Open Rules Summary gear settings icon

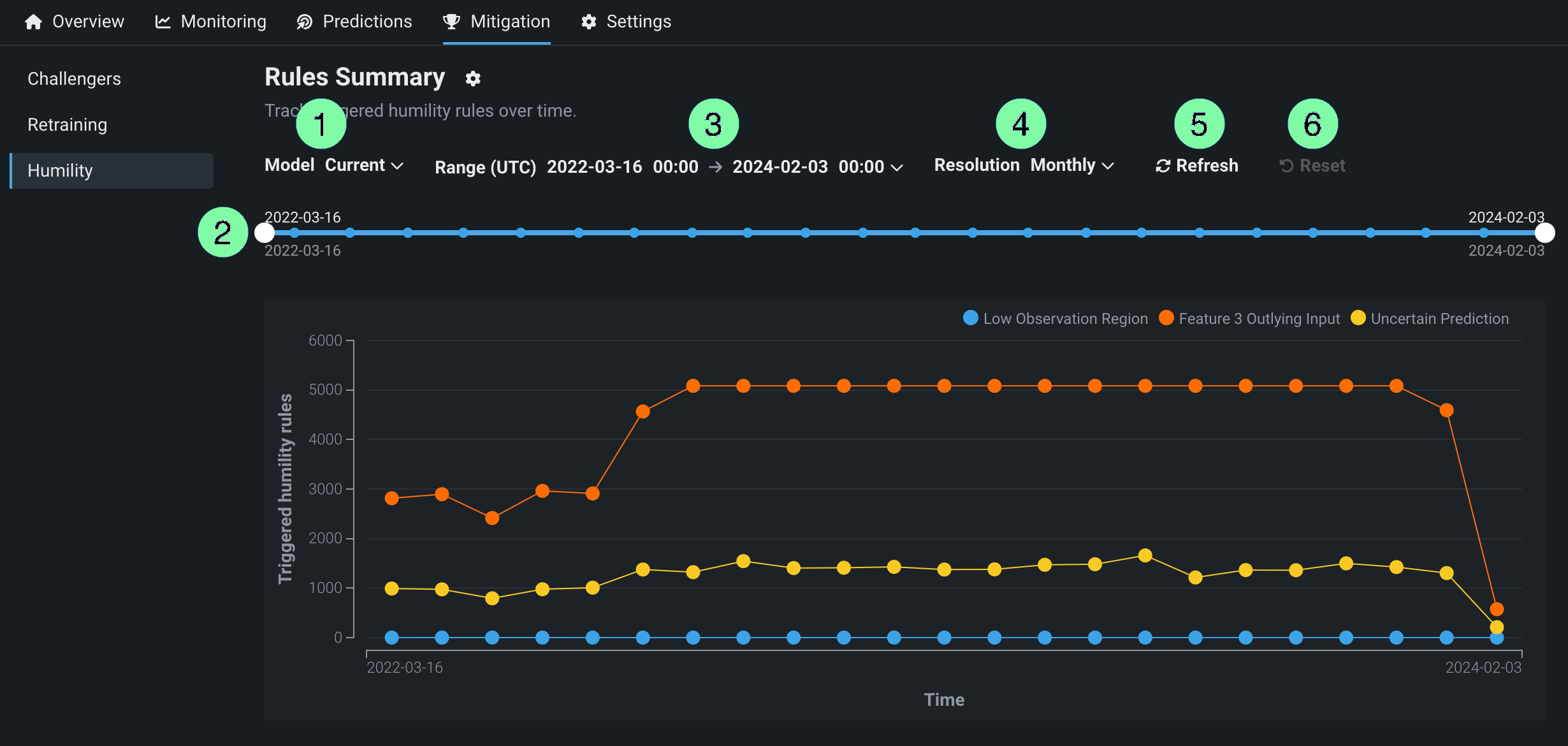coord(473,78)
